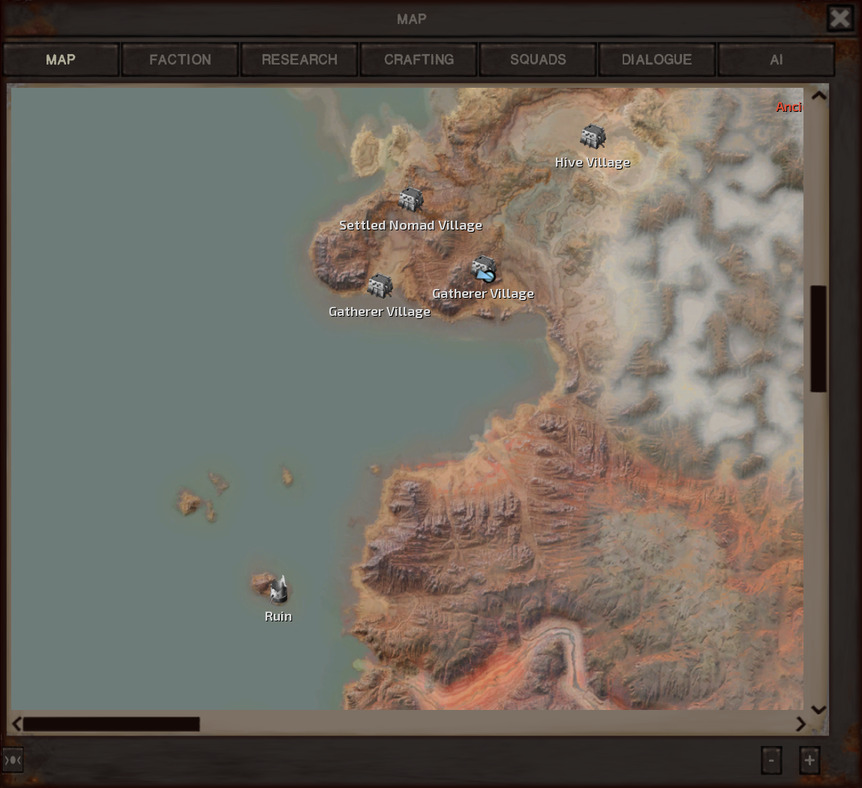Image resolution: width=862 pixels, height=788 pixels.
Task: Click the scroll right arrow
Action: tap(800, 724)
